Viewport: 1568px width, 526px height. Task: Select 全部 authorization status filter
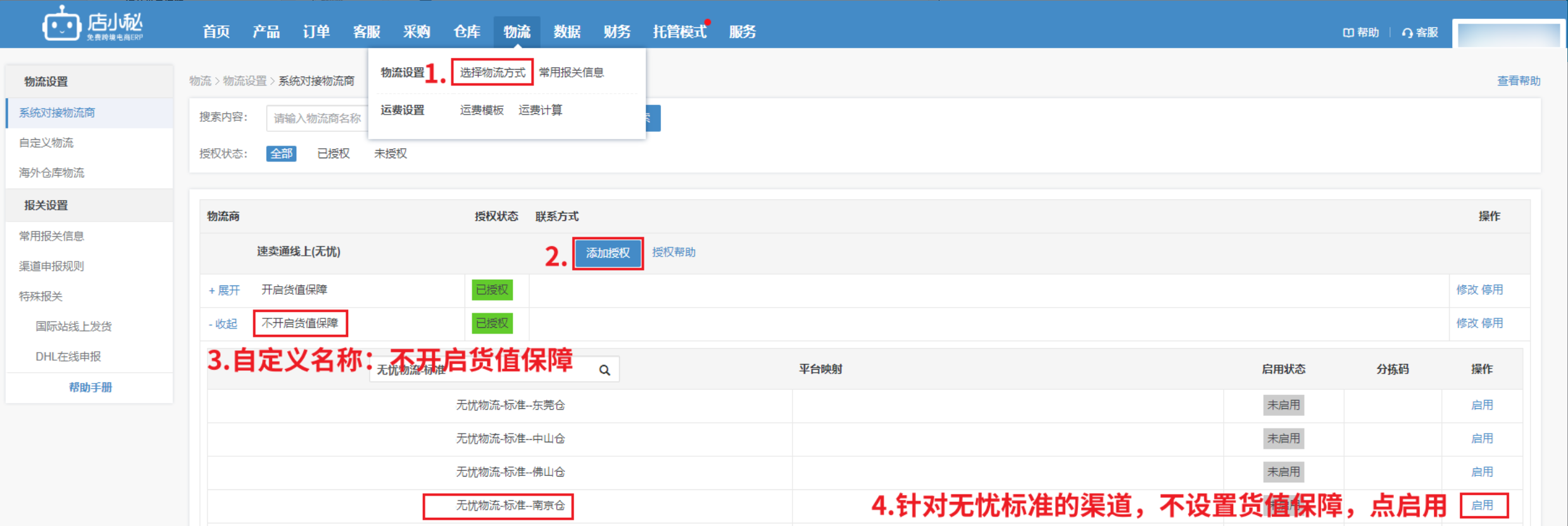[x=281, y=154]
